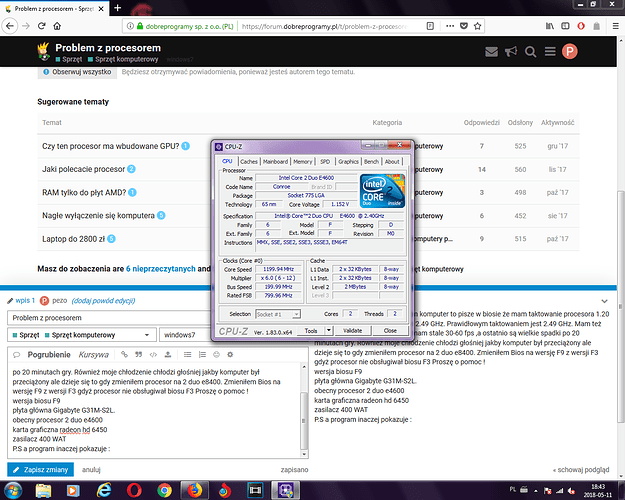
Task: Open the emoji picker in the editor
Action: [216, 354]
